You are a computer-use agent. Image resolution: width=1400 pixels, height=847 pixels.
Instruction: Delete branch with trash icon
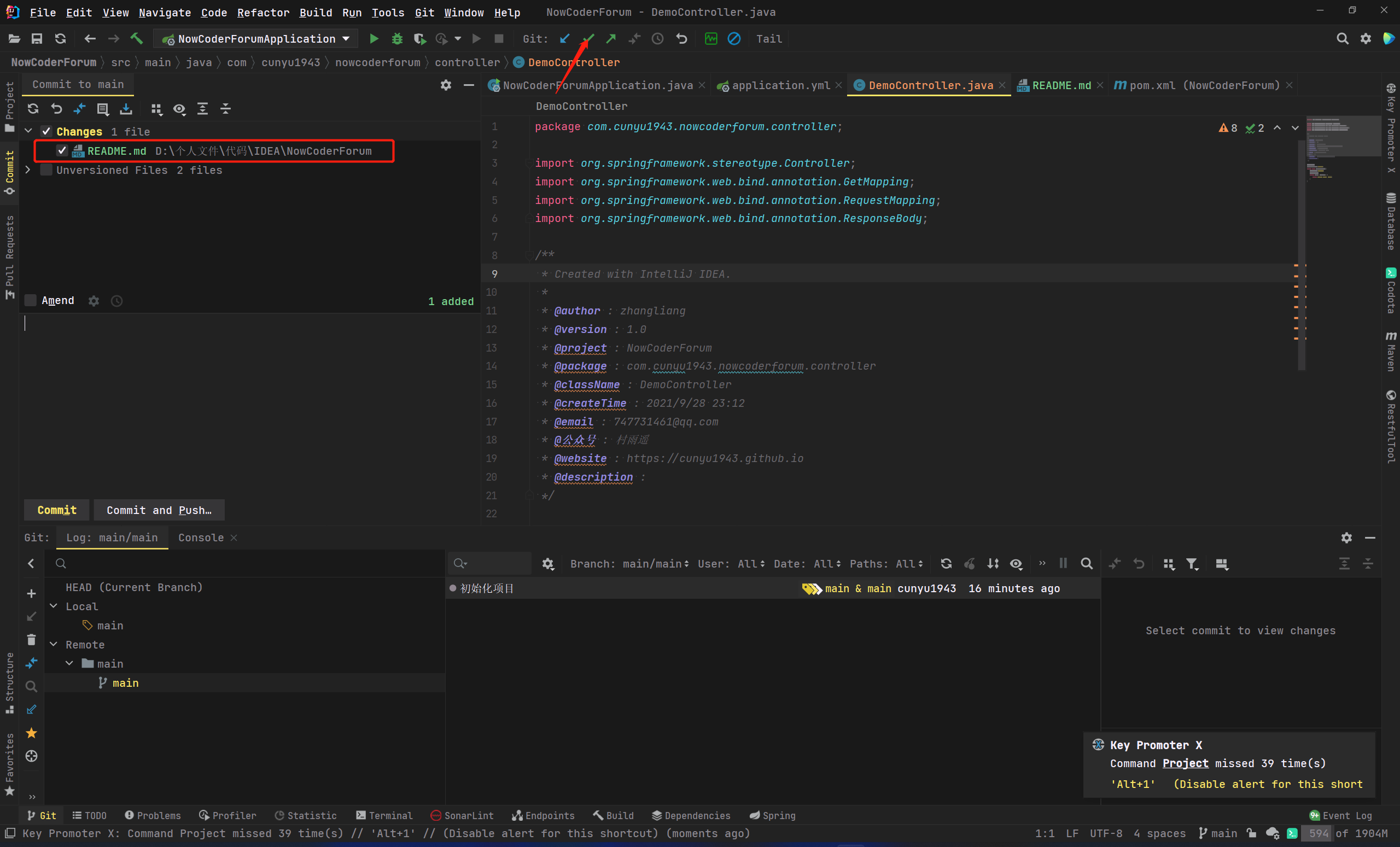click(31, 640)
